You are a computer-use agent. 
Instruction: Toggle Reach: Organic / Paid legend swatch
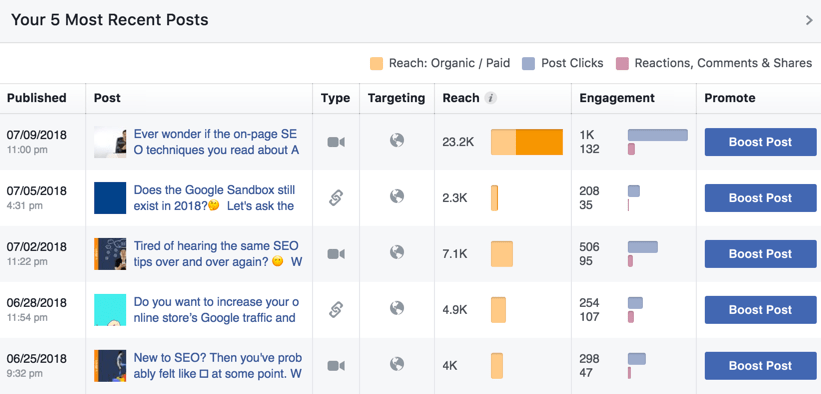coord(376,63)
